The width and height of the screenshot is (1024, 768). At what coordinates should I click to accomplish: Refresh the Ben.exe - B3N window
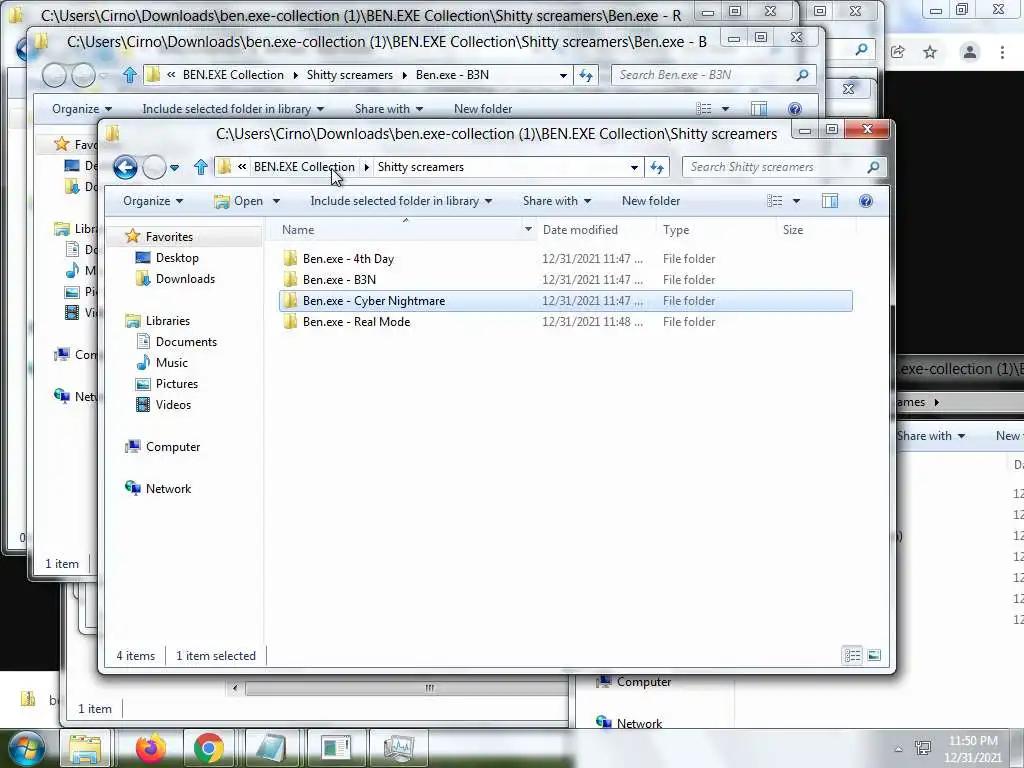click(x=586, y=76)
